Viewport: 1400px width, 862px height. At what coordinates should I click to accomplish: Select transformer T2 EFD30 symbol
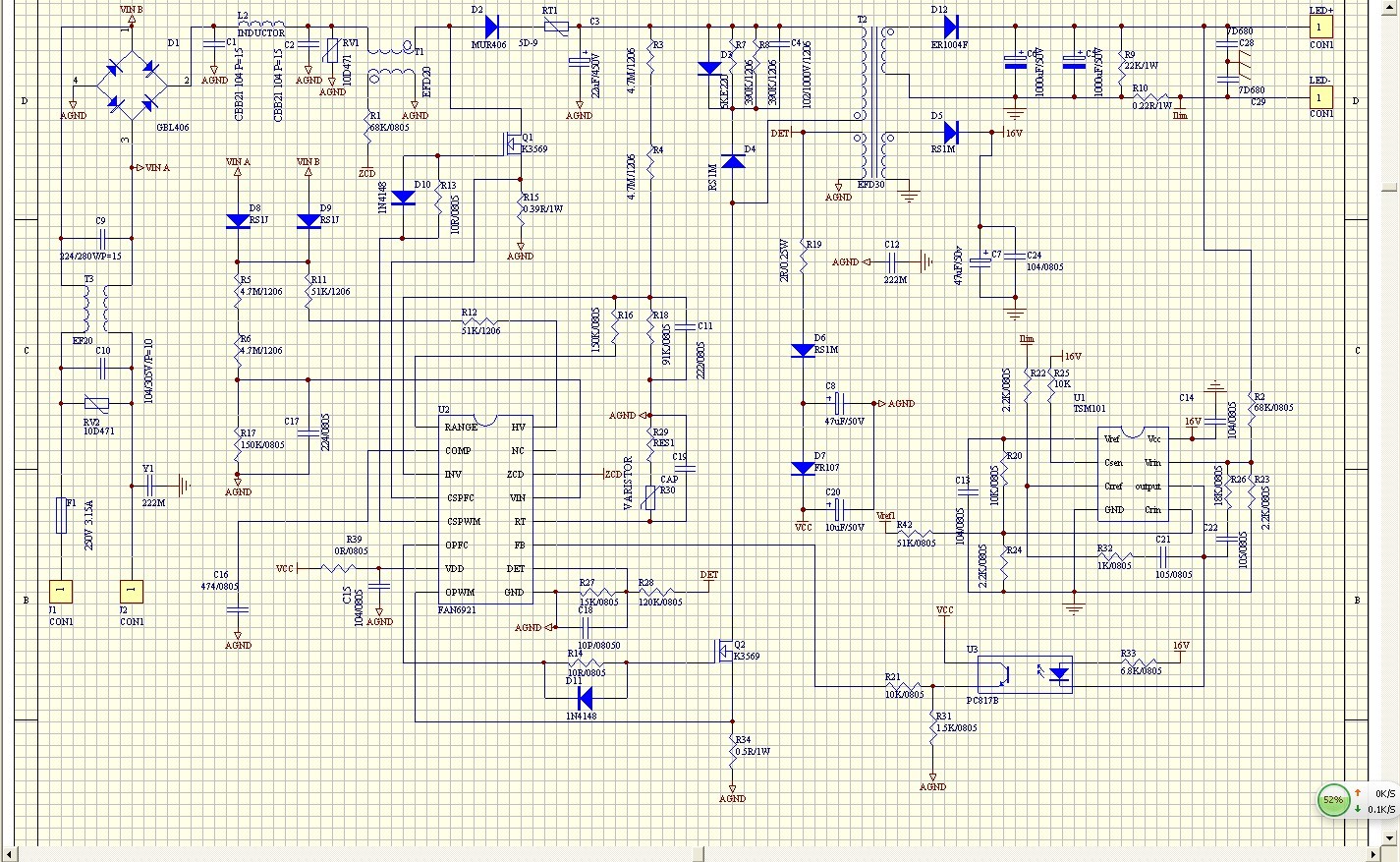coord(875,101)
